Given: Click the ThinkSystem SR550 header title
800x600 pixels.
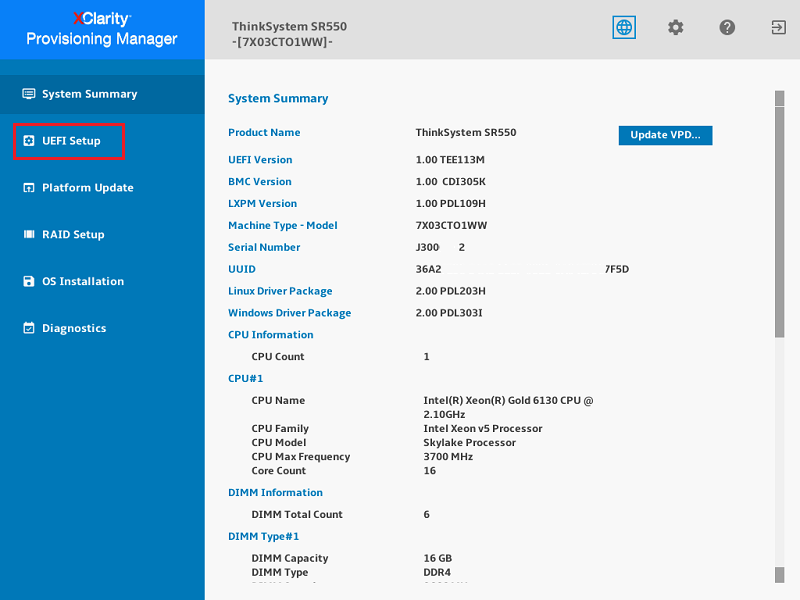Looking at the screenshot, I should (289, 27).
